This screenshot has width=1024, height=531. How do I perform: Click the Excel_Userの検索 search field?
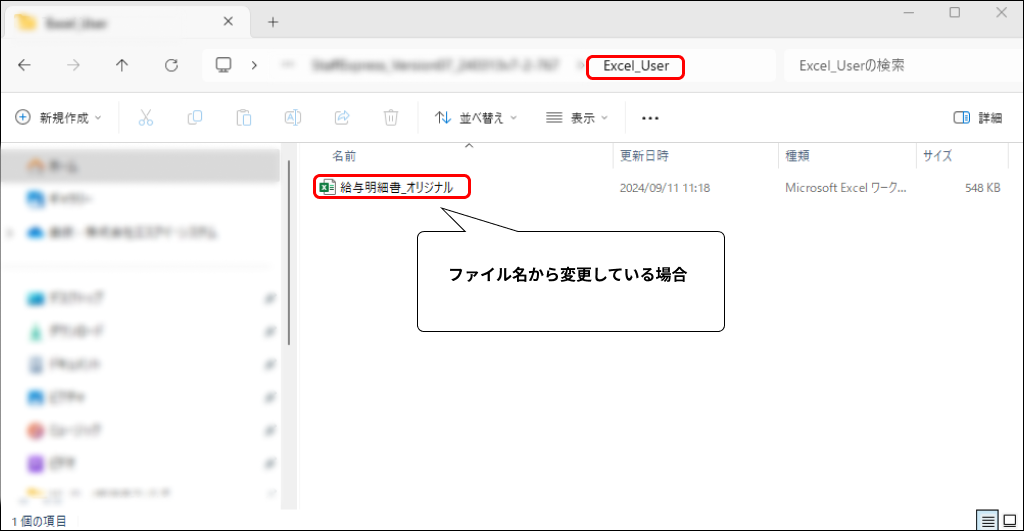[901, 65]
